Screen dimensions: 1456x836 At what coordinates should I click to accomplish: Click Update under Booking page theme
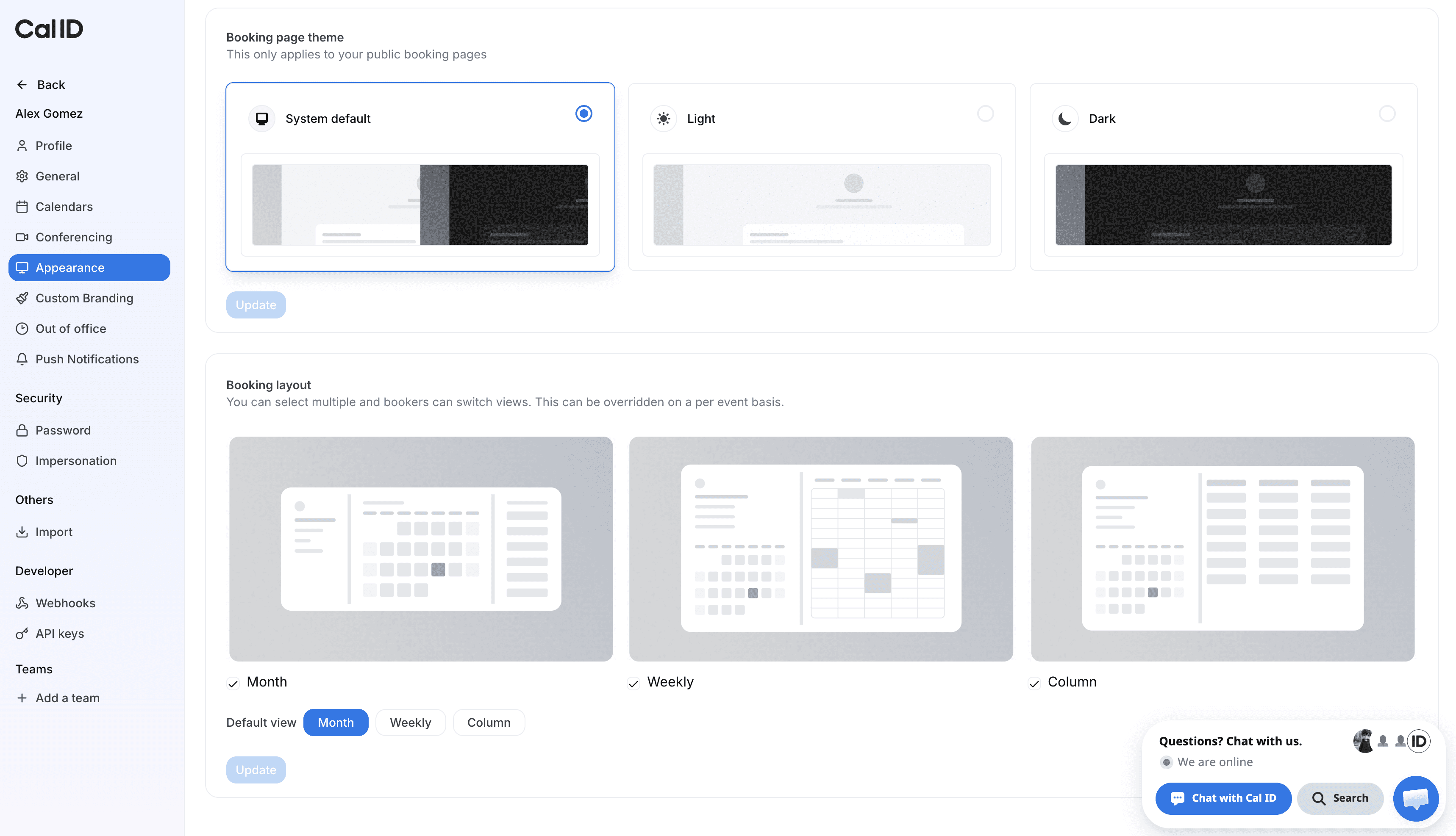256,305
